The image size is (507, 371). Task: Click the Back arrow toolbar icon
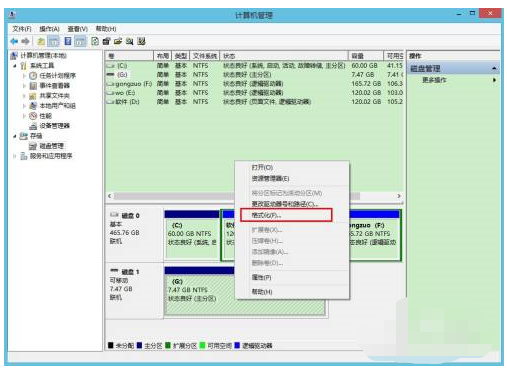point(14,42)
